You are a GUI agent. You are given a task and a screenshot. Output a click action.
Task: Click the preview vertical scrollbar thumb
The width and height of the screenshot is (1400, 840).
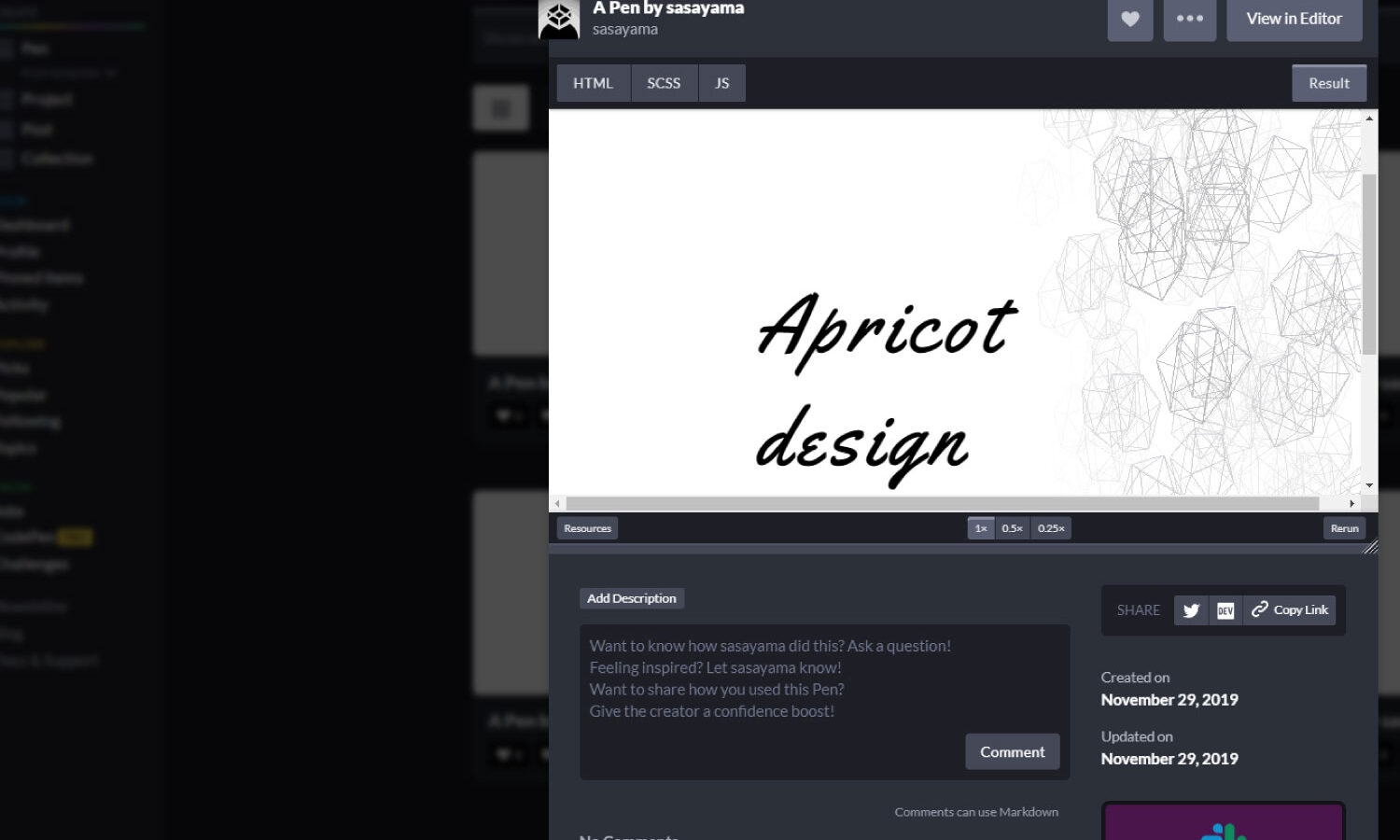click(1369, 264)
